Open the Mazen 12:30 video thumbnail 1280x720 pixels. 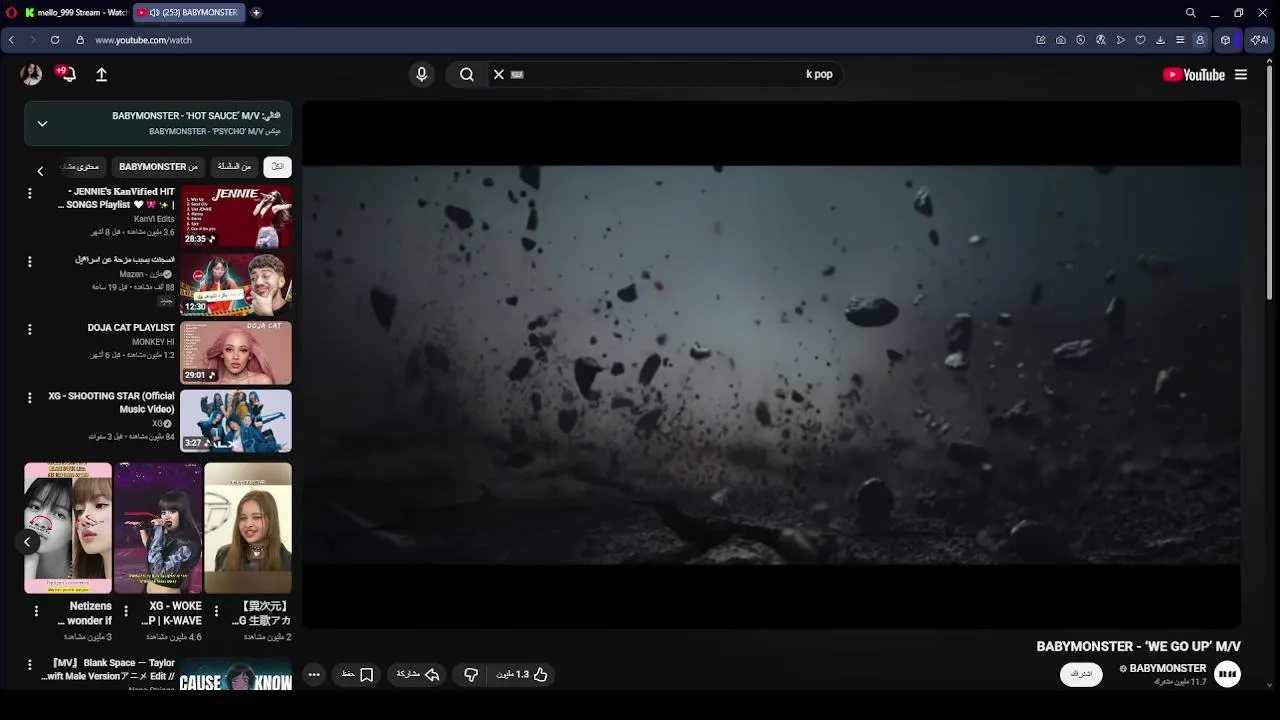pyautogui.click(x=236, y=284)
